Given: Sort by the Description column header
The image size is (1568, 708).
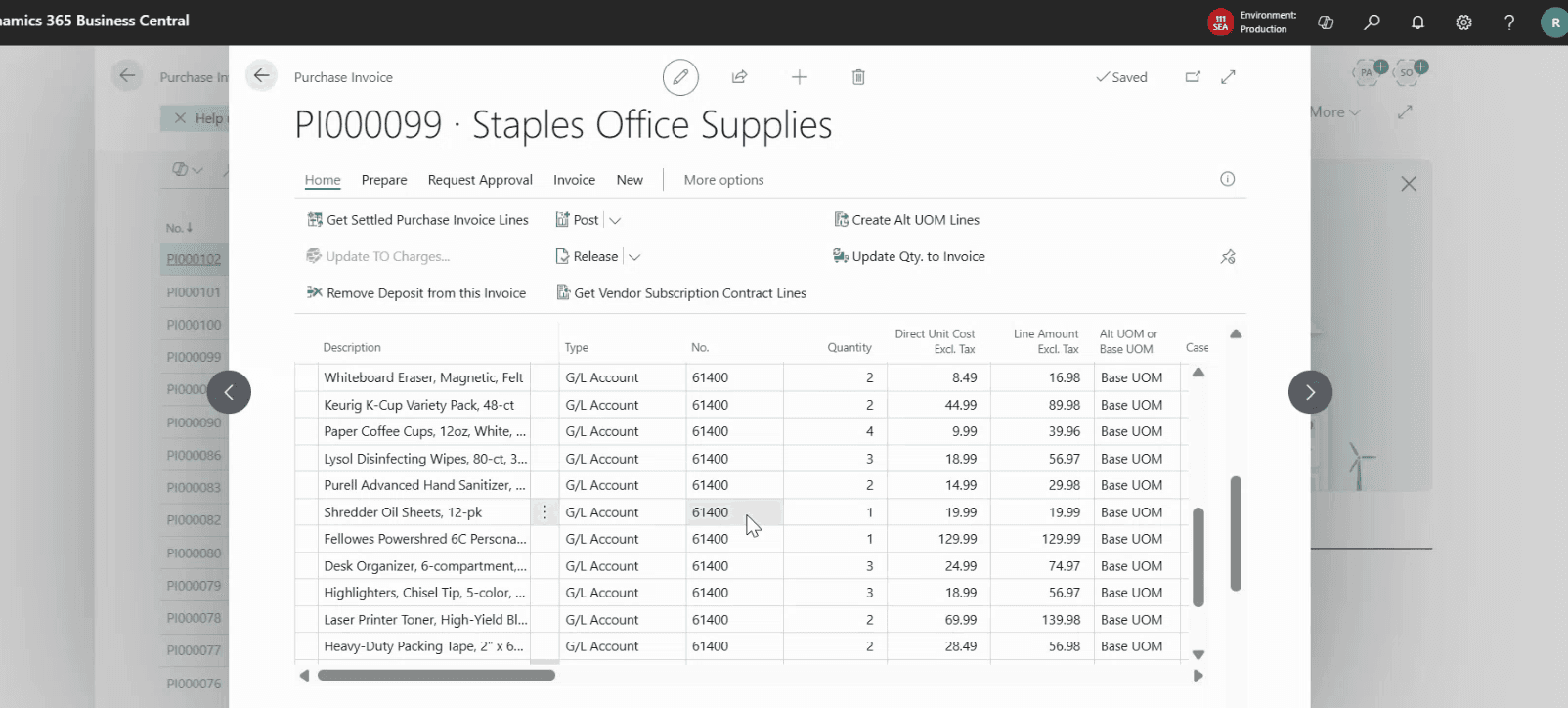Looking at the screenshot, I should click(x=352, y=347).
